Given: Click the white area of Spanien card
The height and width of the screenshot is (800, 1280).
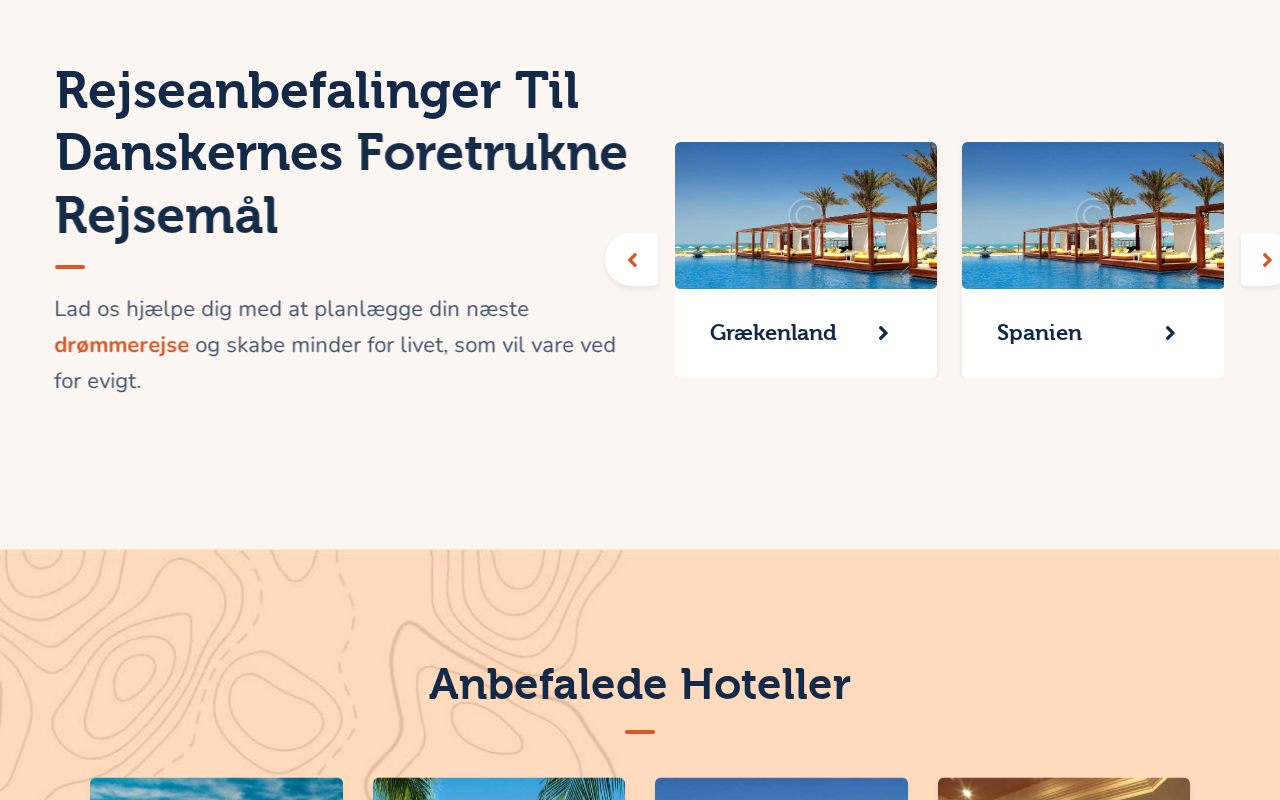Looking at the screenshot, I should (1093, 362).
